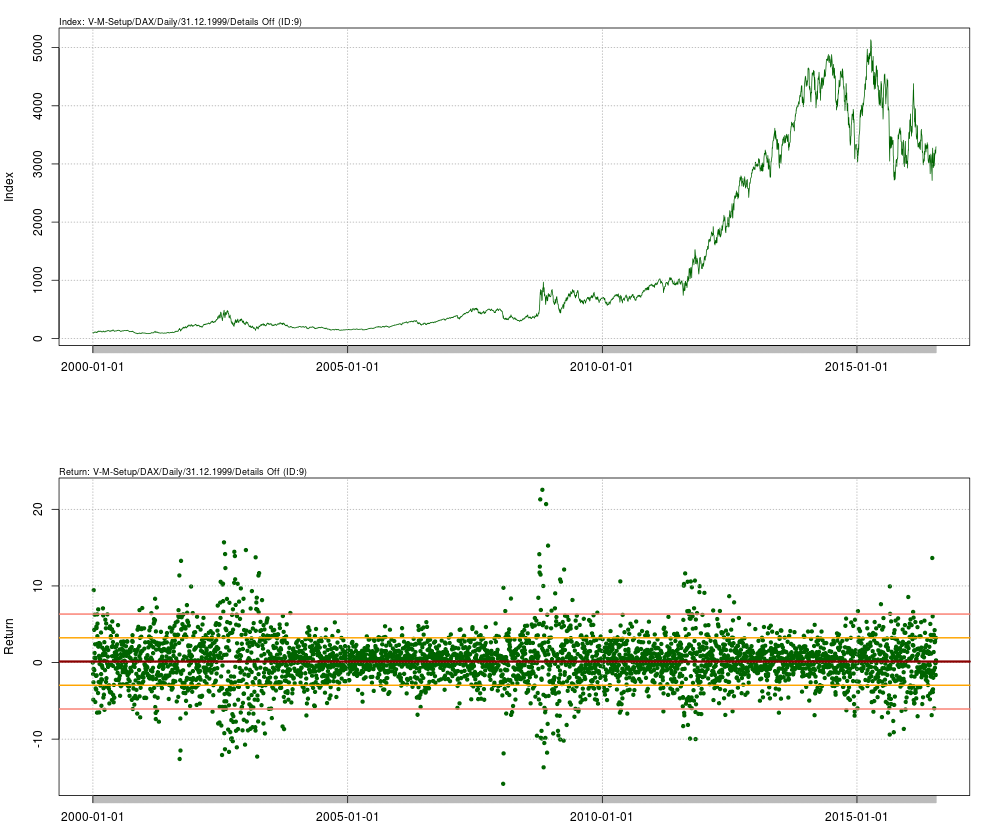Click the -10 tick on Return axis
The height and width of the screenshot is (833, 1000).
click(x=38, y=739)
